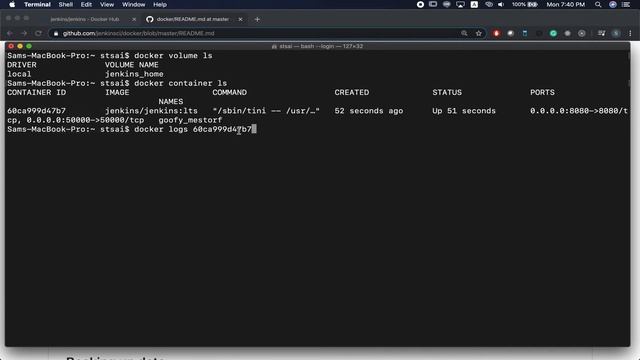Open the Apple menu
Screen dimensions: 640x360
[12, 4]
